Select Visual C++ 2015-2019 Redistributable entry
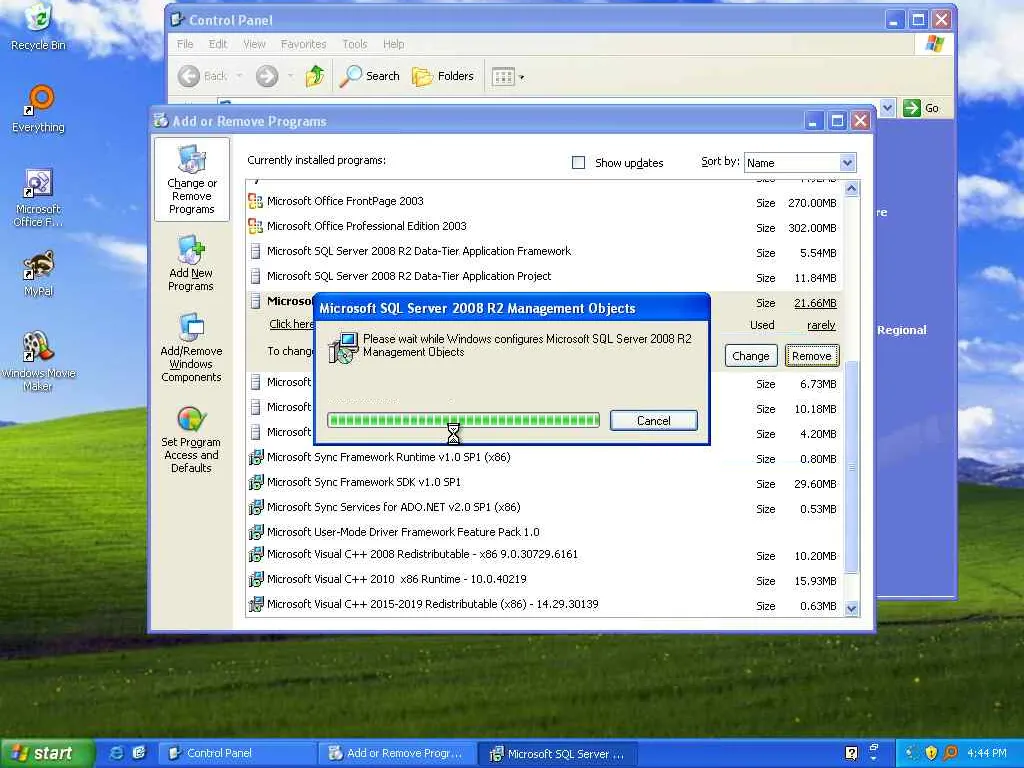Image resolution: width=1024 pixels, height=768 pixels. (544, 604)
